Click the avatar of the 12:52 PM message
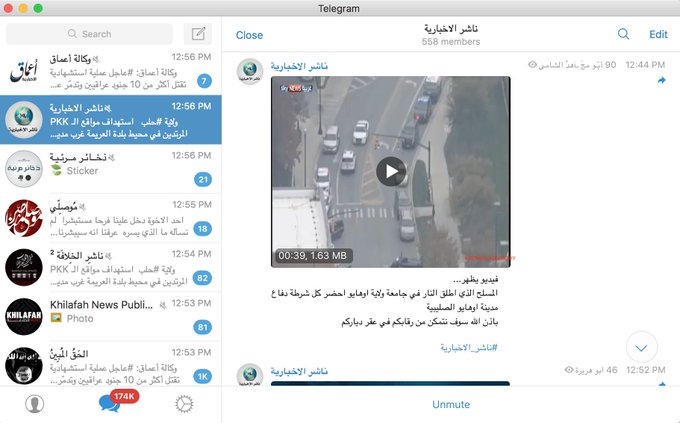The image size is (680, 423). pos(250,375)
